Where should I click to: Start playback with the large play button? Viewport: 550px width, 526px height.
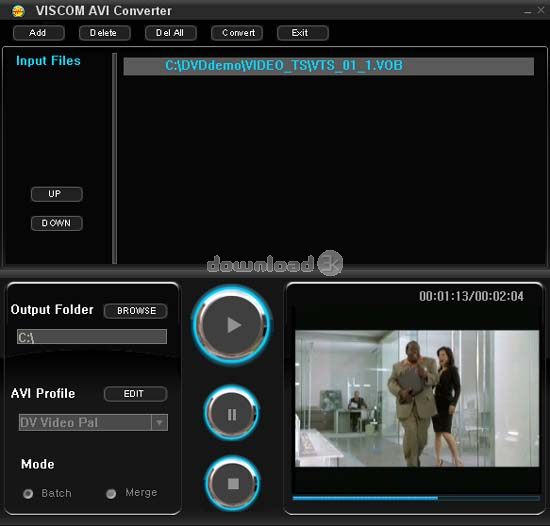232,325
